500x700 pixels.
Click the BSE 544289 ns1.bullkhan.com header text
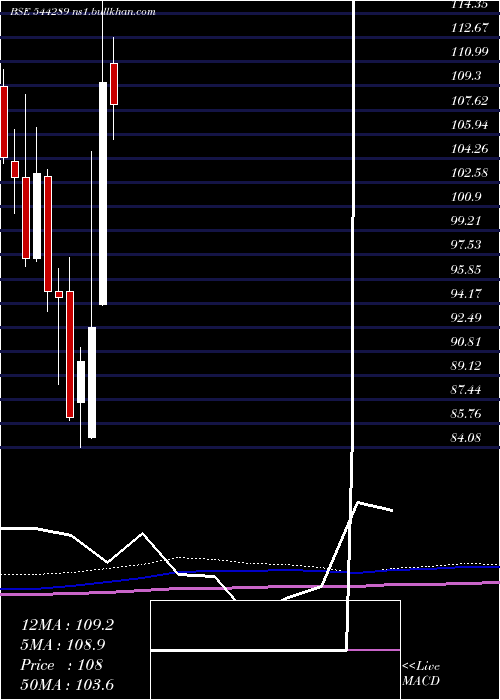pyautogui.click(x=83, y=12)
